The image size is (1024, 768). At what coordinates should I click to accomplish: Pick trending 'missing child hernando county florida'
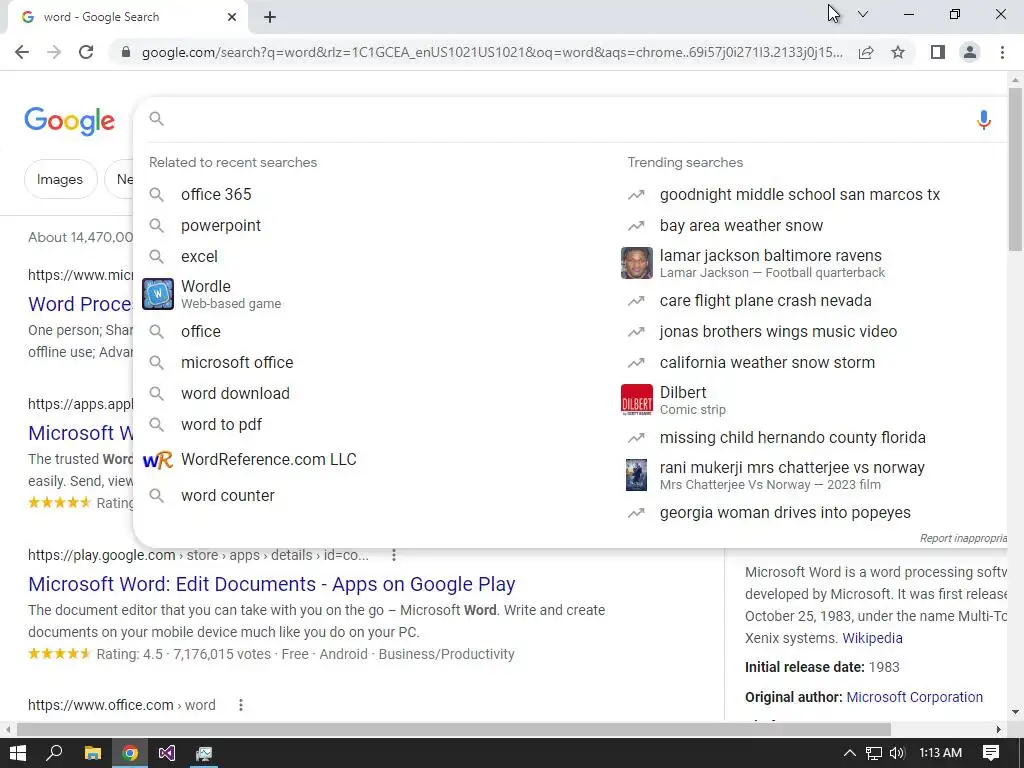792,438
